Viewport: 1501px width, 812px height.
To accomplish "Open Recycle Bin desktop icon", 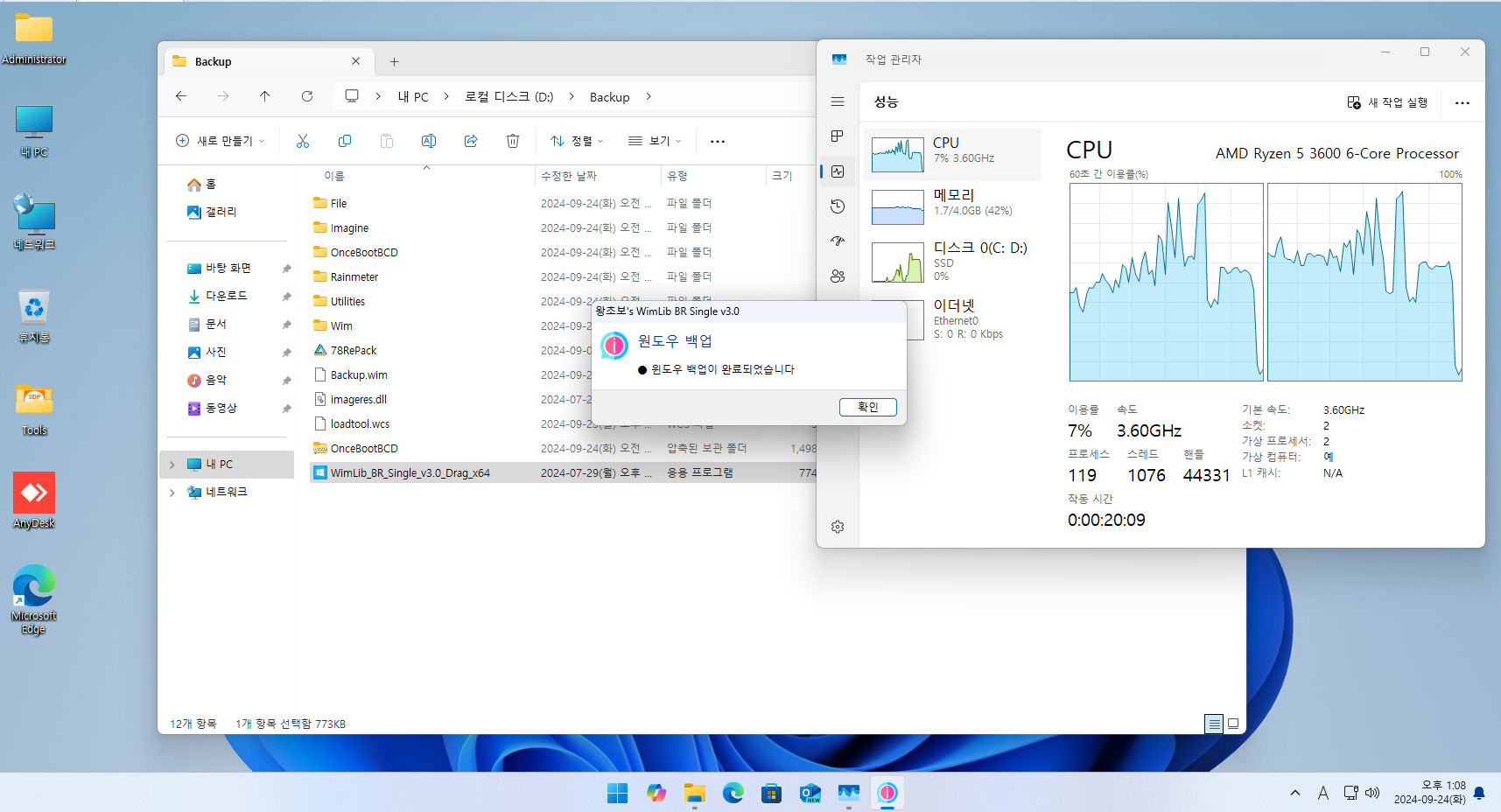I will point(34,316).
